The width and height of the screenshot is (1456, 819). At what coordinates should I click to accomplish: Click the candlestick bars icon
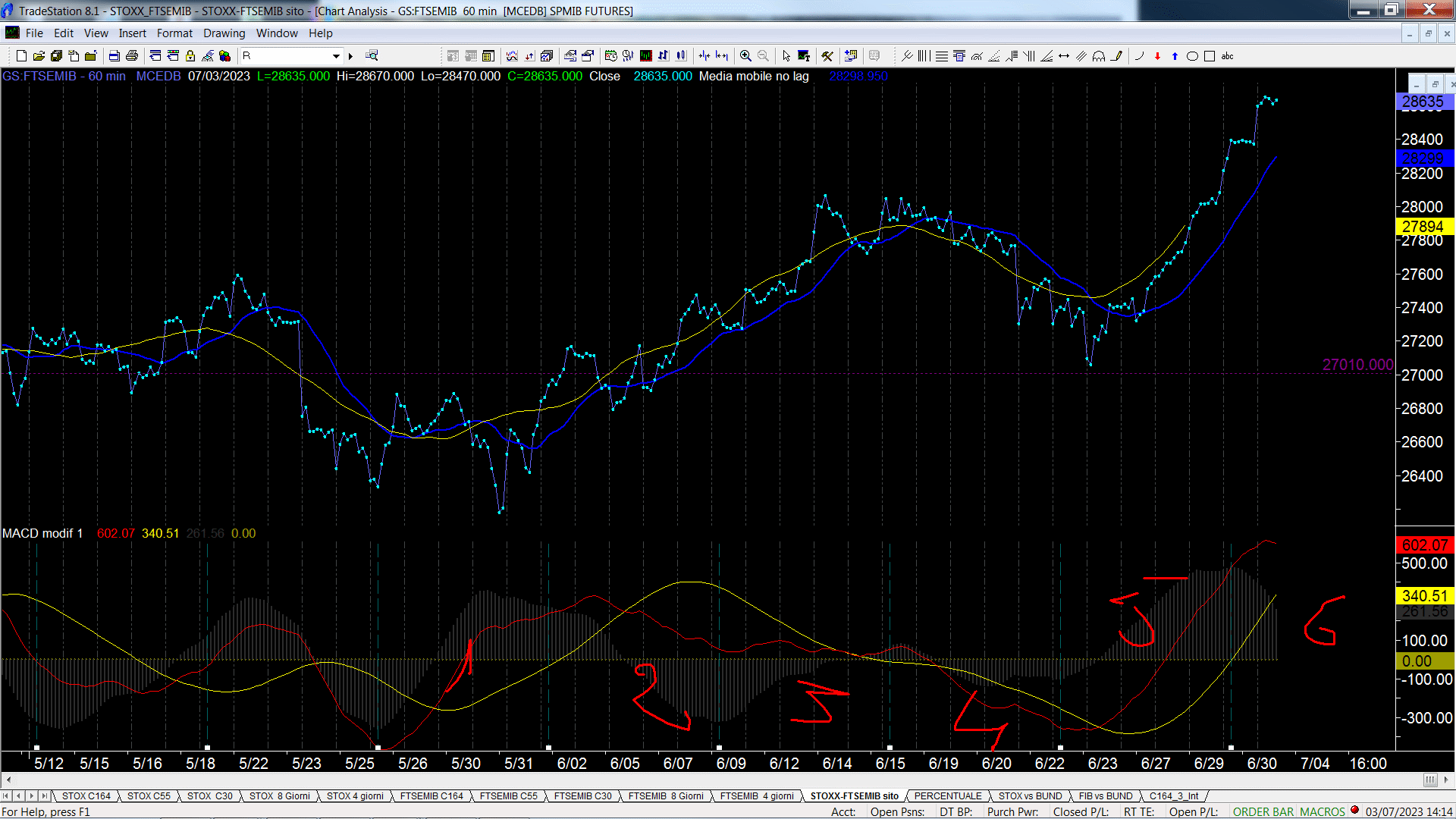click(x=681, y=55)
